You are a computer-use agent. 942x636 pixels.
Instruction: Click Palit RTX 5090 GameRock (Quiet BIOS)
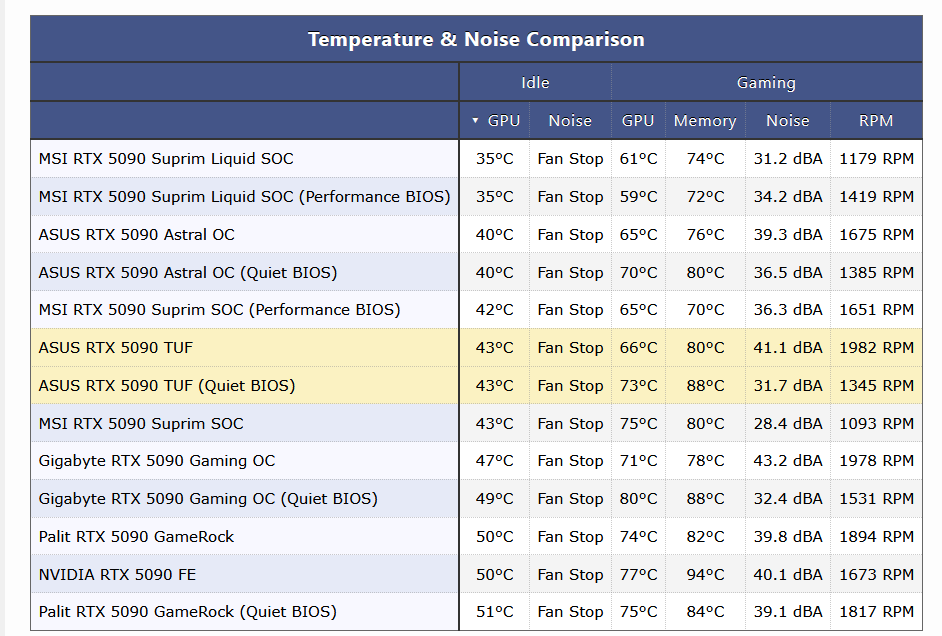coord(188,612)
